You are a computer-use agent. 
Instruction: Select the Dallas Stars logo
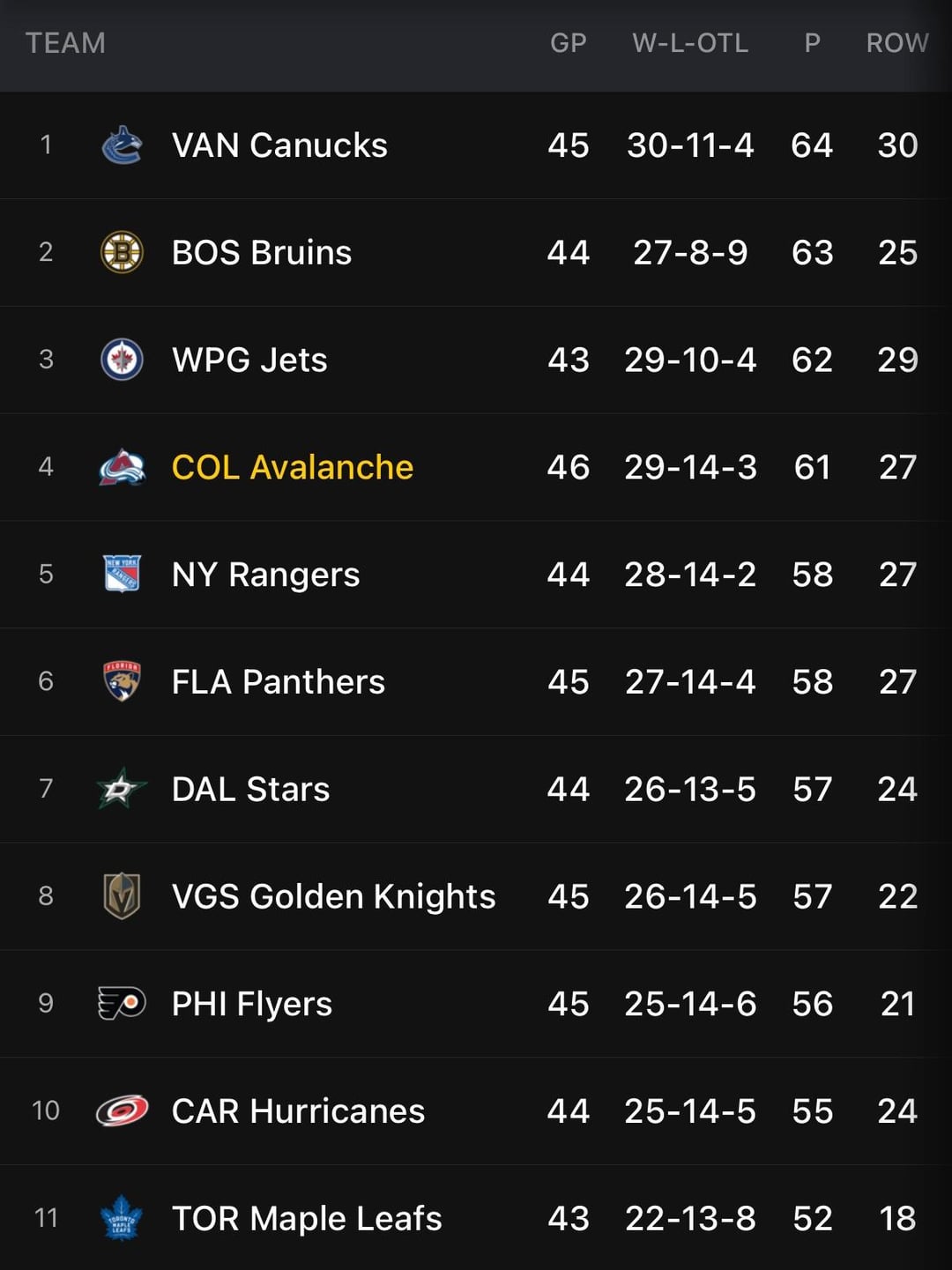[122, 789]
